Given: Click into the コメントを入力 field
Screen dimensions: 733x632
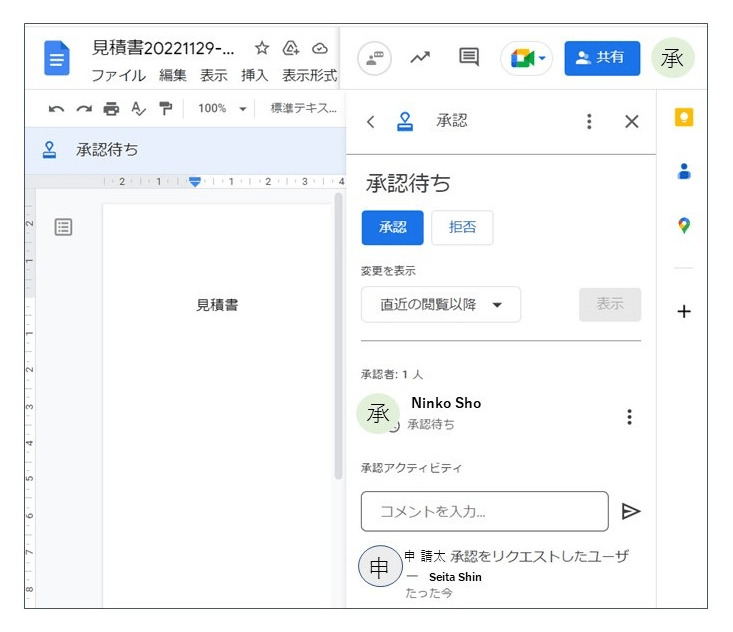Looking at the screenshot, I should pyautogui.click(x=485, y=511).
